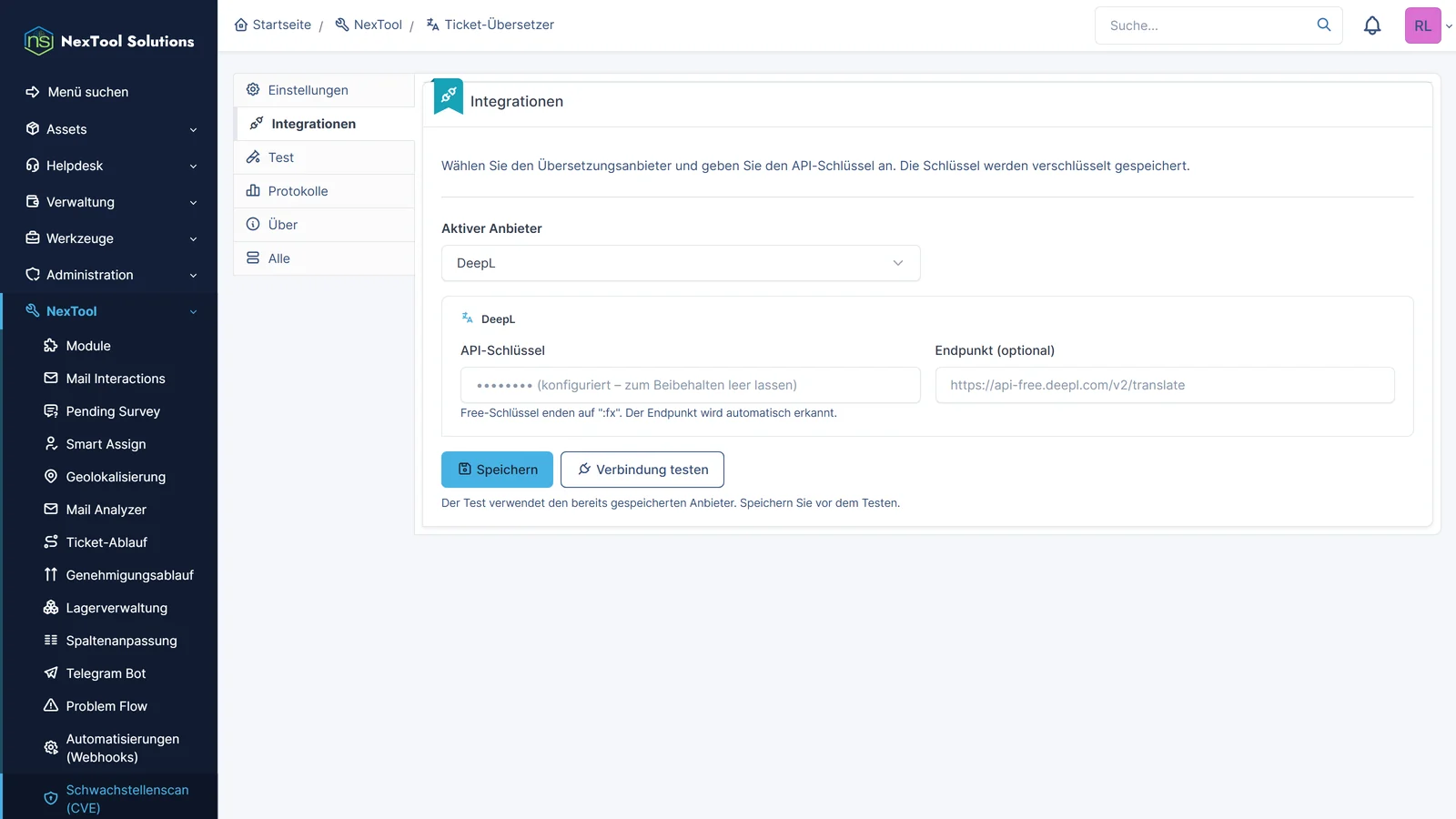This screenshot has width=1456, height=819.
Task: Open the RL user avatar menu
Action: [x=1422, y=25]
